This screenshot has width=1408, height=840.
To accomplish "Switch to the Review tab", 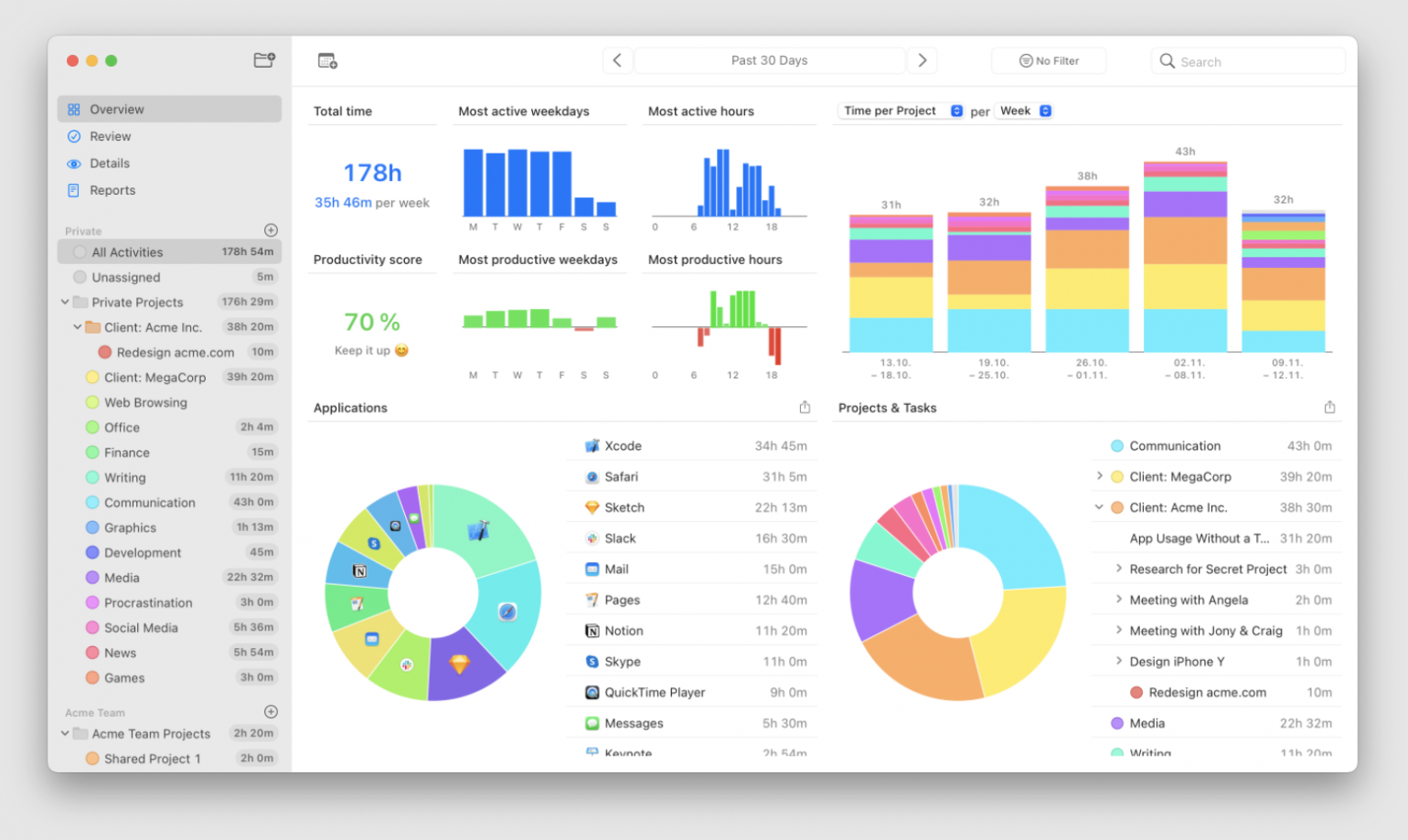I will click(110, 135).
